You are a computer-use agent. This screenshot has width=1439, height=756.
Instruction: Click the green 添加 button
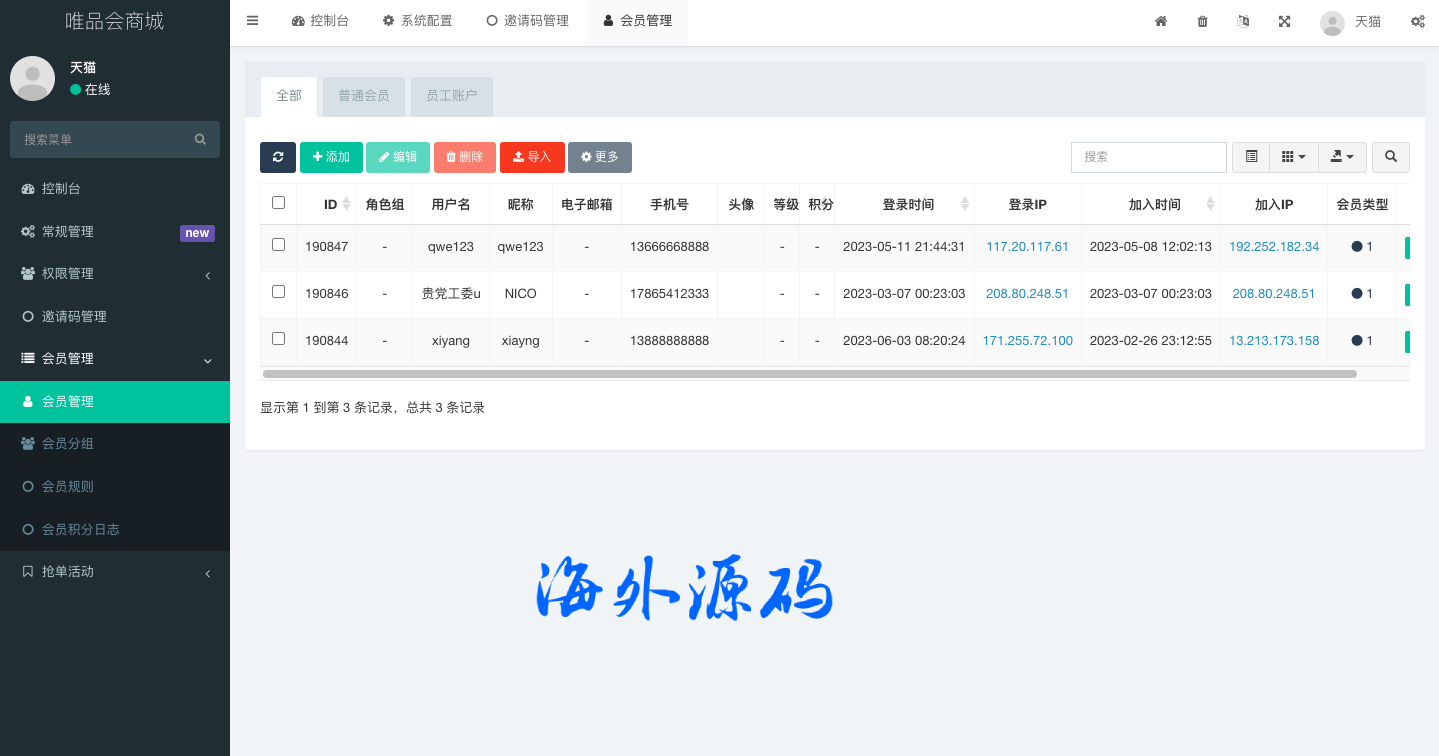[x=331, y=157]
